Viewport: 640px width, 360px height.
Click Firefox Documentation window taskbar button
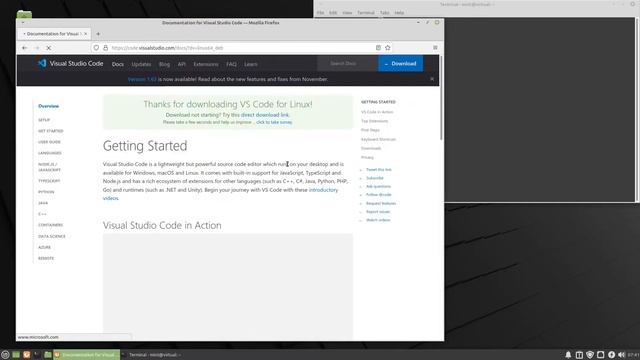coord(87,355)
